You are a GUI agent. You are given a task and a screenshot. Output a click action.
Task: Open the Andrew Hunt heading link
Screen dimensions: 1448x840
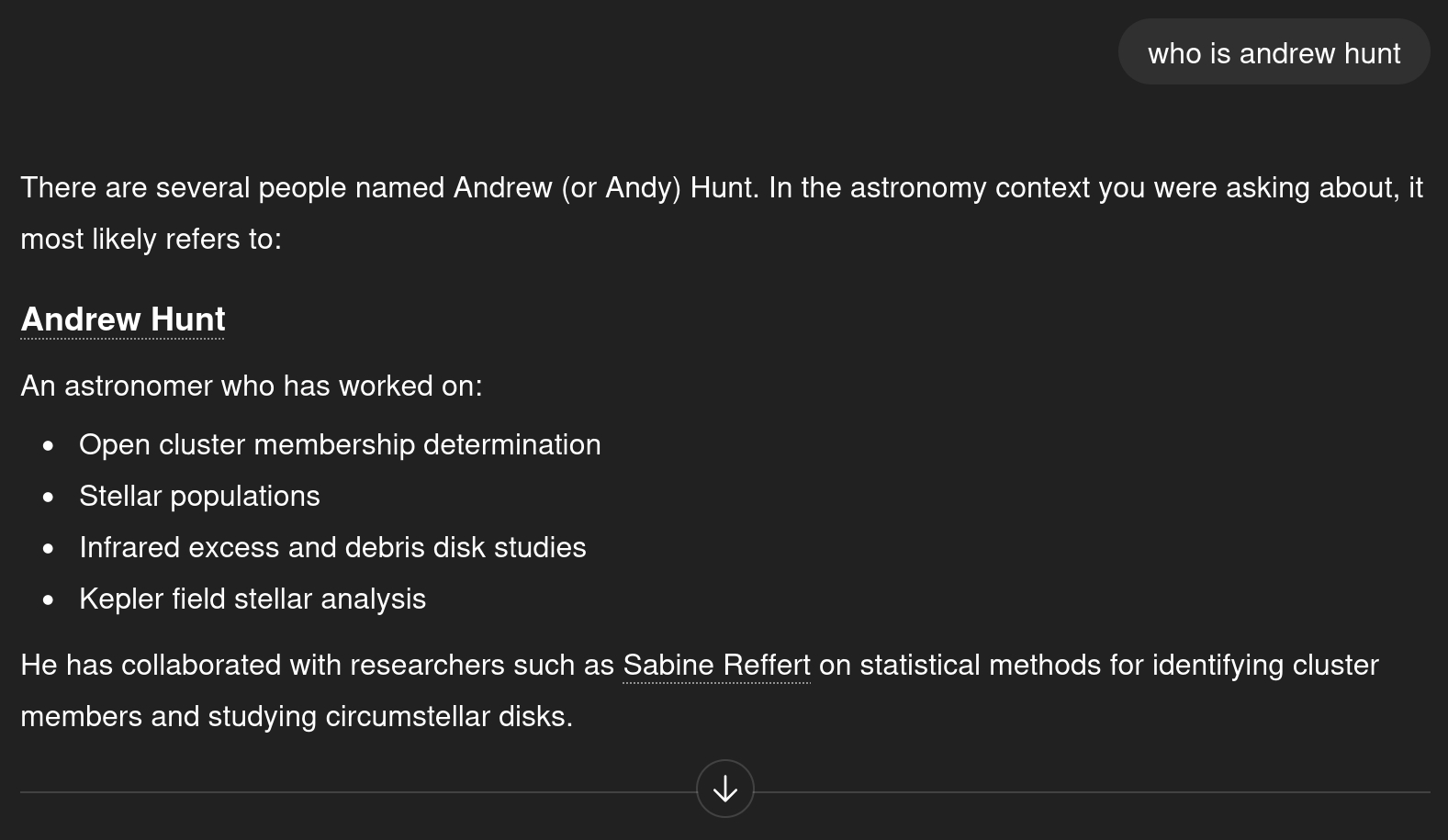click(x=123, y=319)
